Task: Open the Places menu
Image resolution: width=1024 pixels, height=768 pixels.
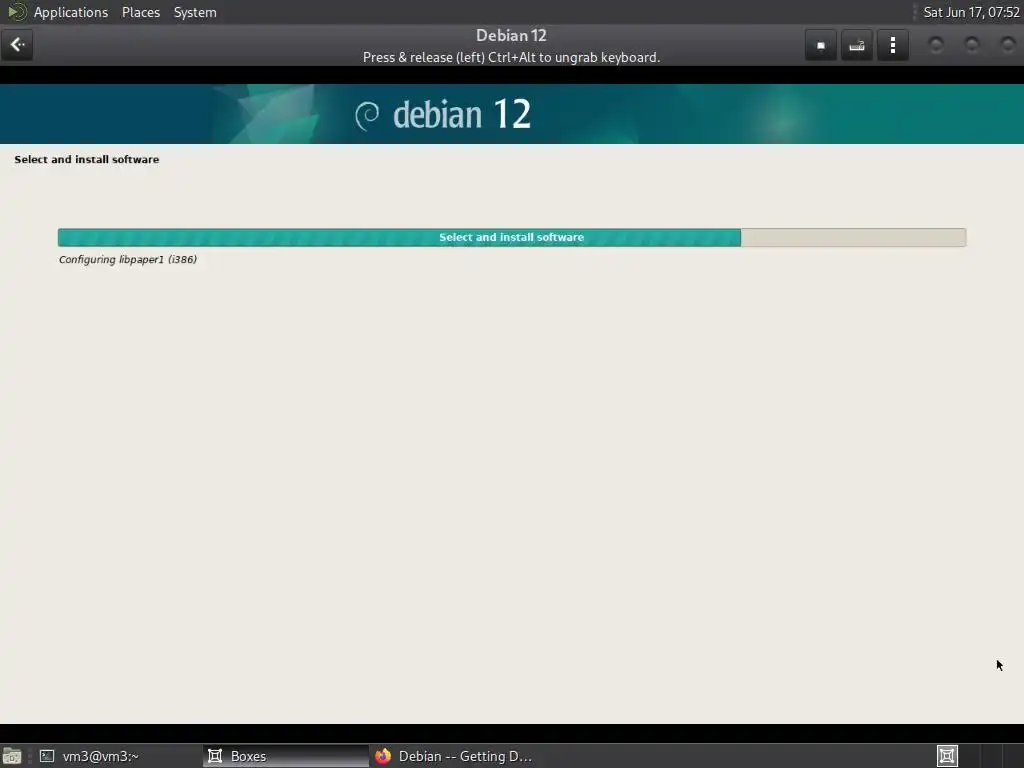Action: tap(140, 12)
